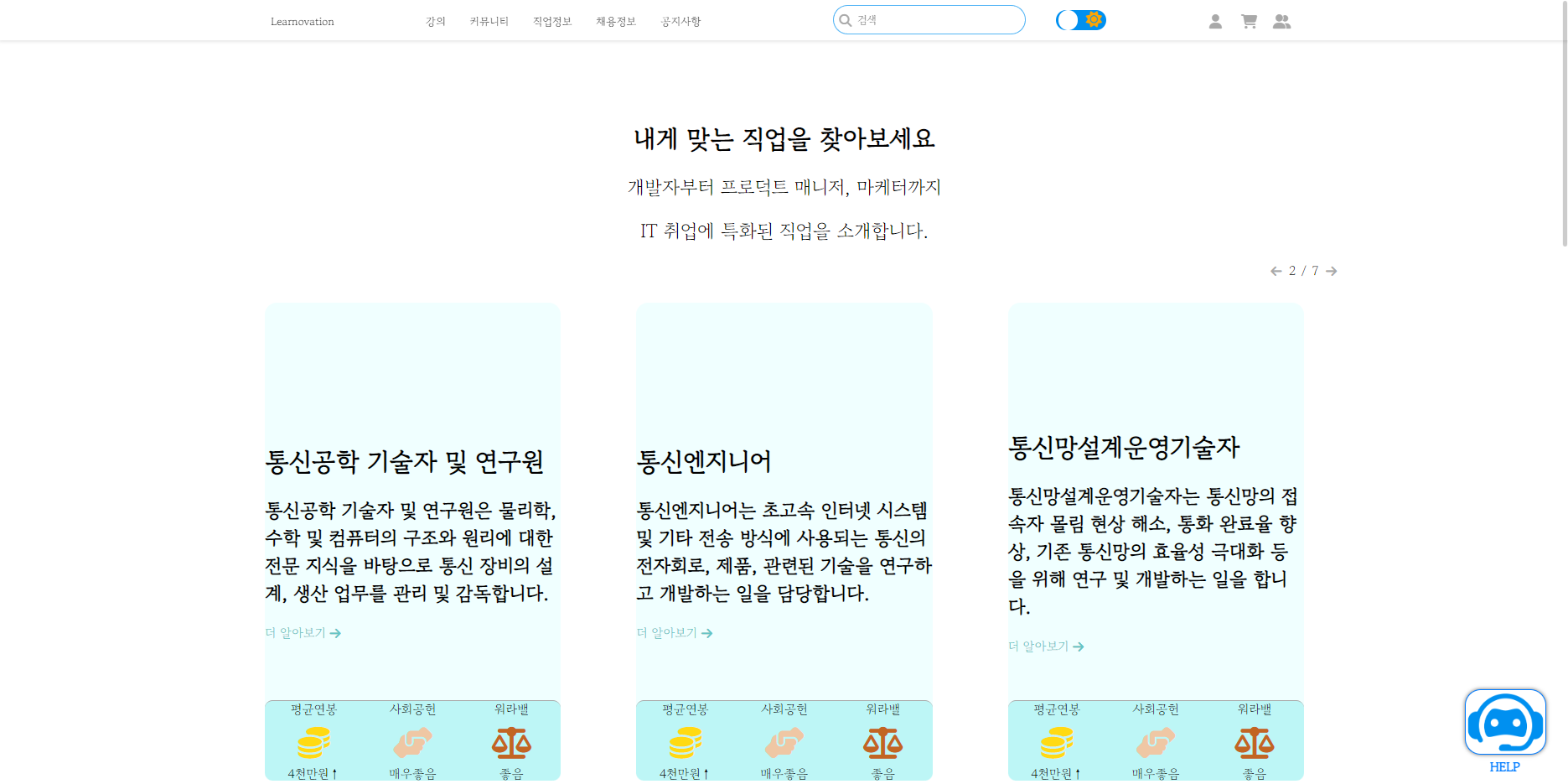This screenshot has height=784, width=1568.
Task: Select the 채용정보 menu item
Action: click(615, 21)
